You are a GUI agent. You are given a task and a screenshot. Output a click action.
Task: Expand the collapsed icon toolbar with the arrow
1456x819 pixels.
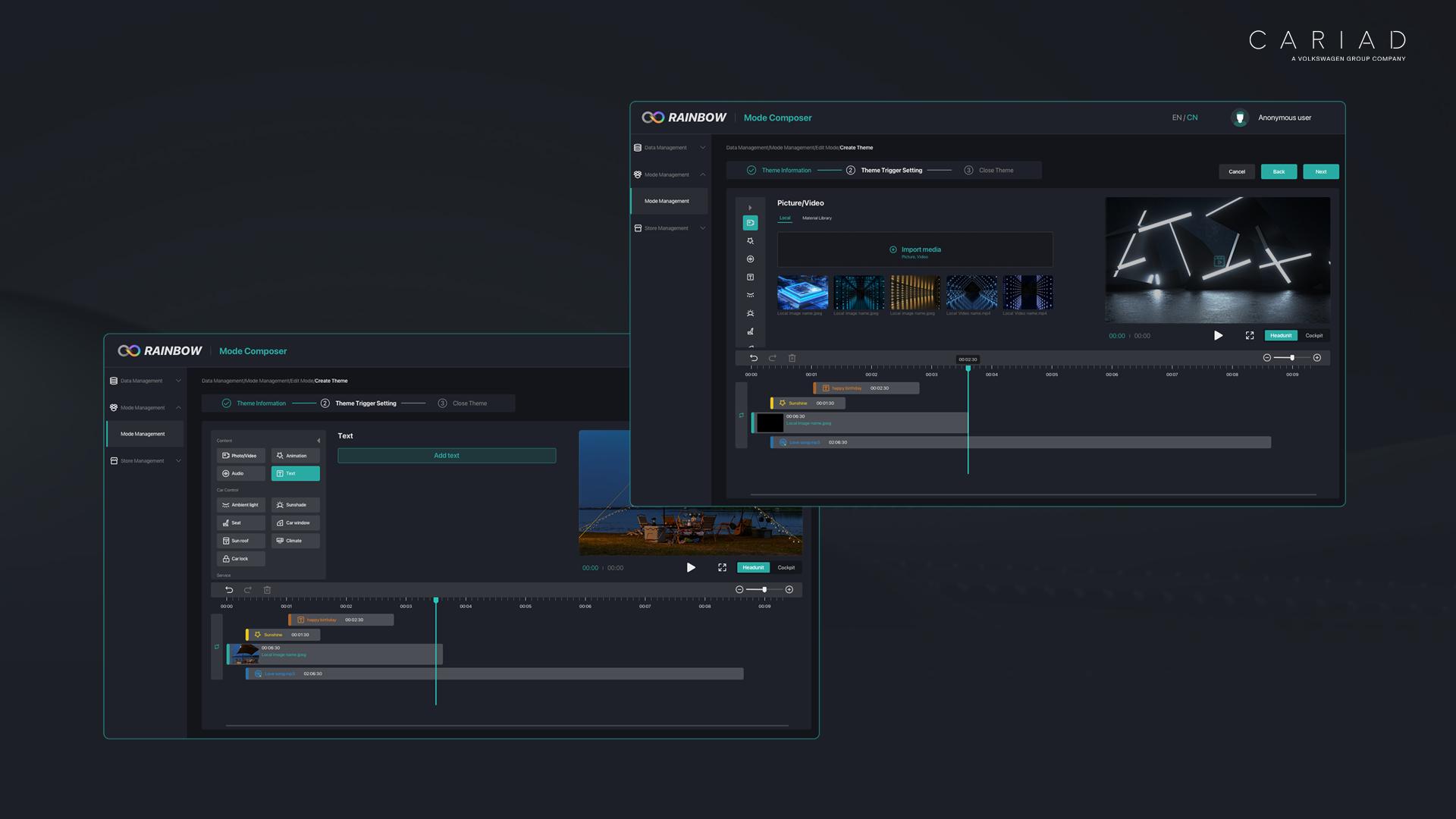(750, 208)
